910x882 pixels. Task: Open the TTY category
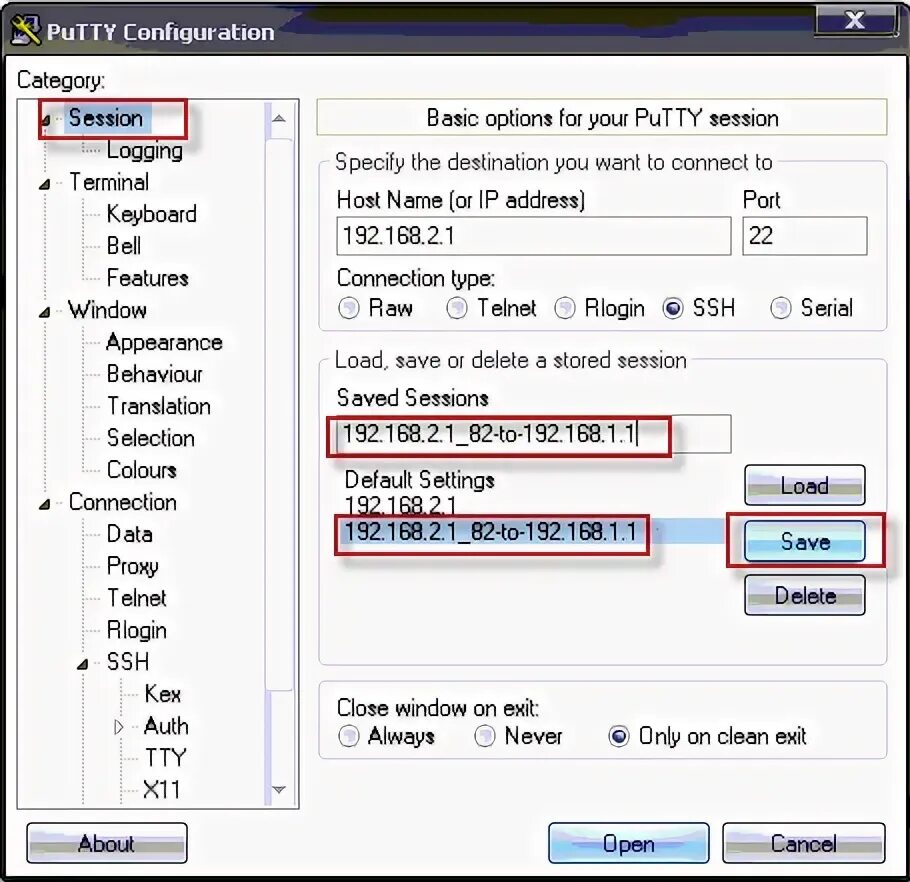tap(166, 758)
